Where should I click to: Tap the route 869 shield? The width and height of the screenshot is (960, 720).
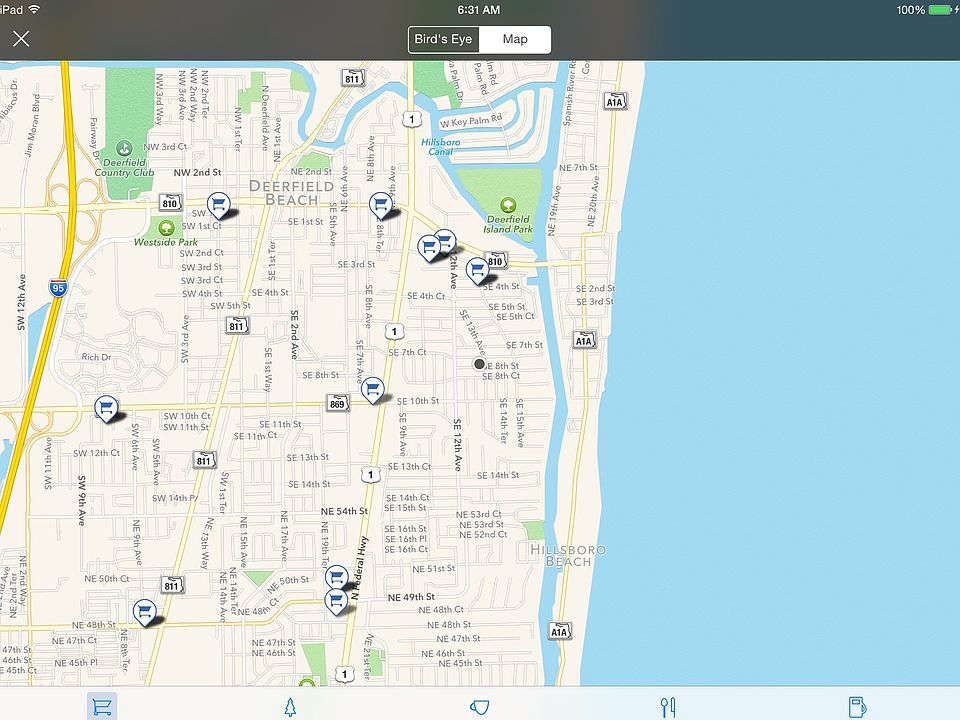pos(337,403)
